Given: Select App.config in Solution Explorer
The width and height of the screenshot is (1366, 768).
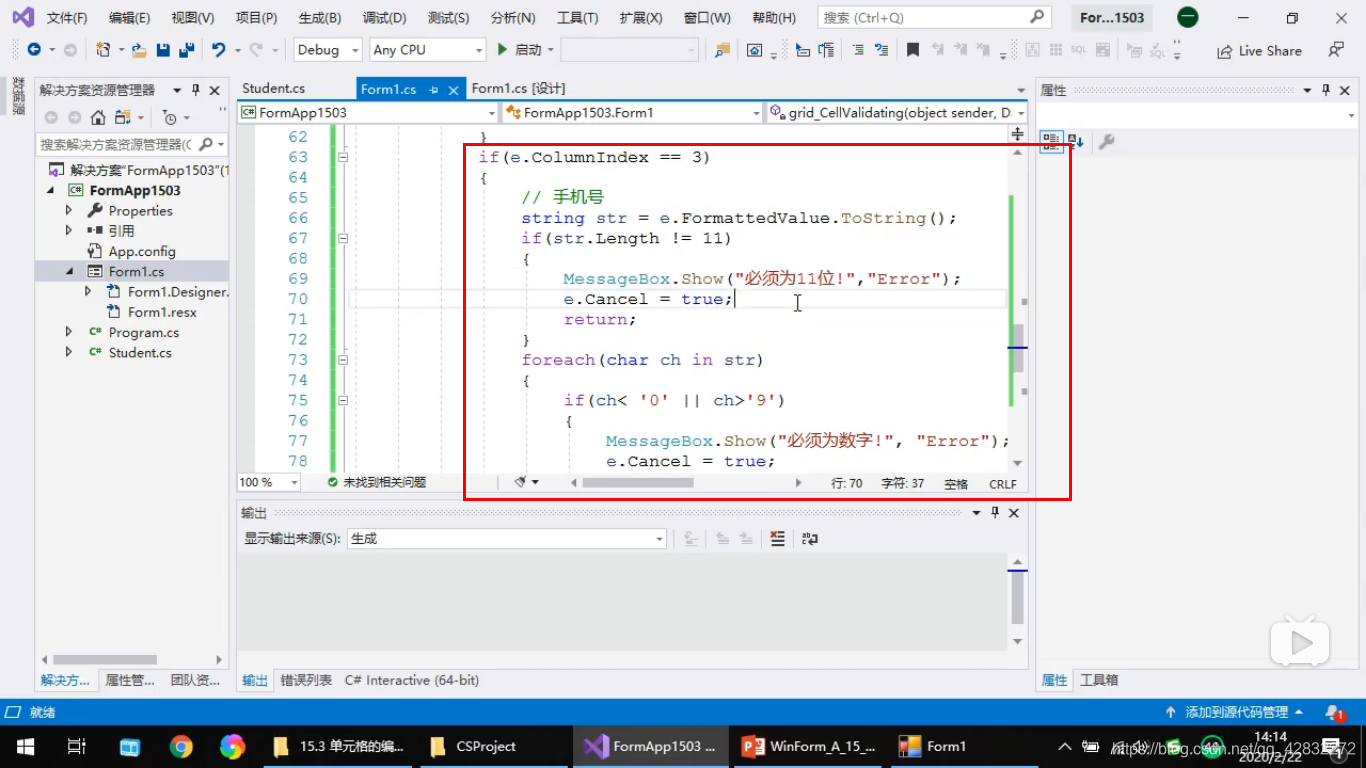Looking at the screenshot, I should (142, 251).
